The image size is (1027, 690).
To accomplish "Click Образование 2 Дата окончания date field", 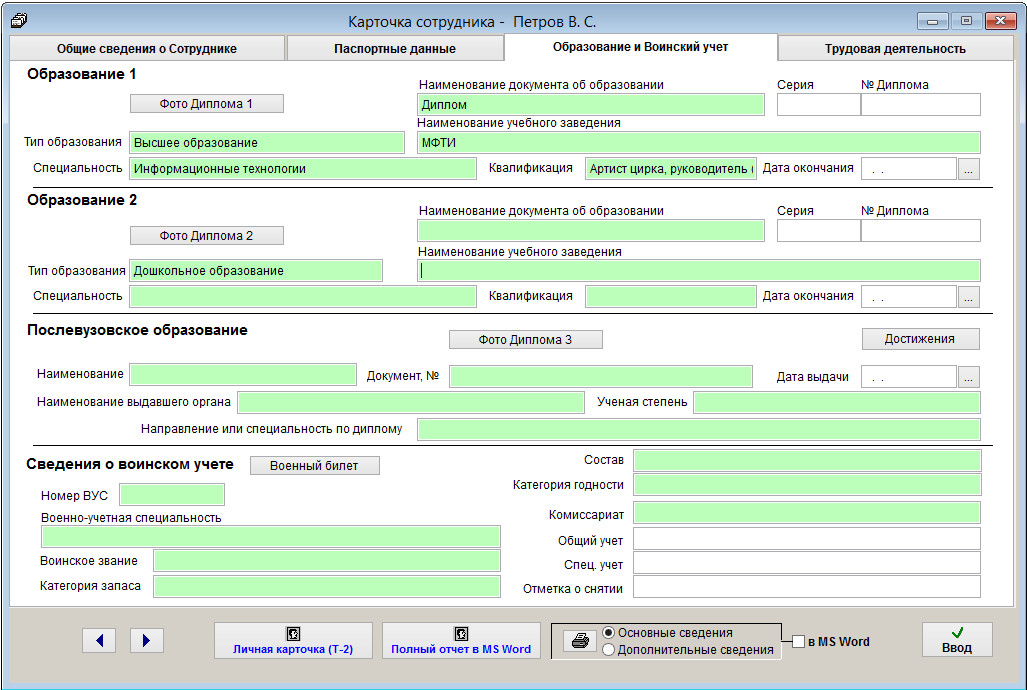I will pos(909,297).
